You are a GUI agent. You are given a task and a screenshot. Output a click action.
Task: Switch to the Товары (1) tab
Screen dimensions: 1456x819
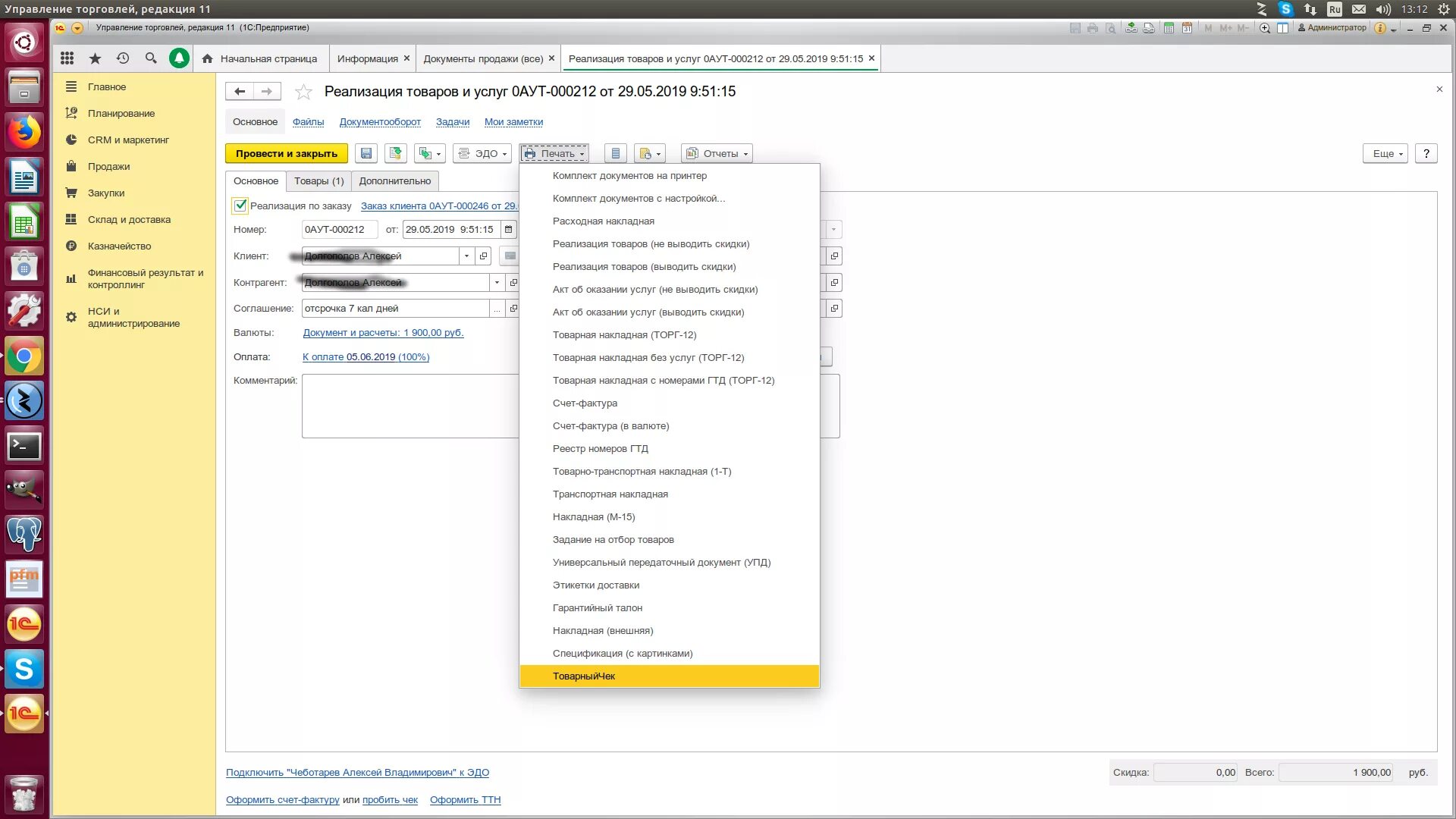318,181
